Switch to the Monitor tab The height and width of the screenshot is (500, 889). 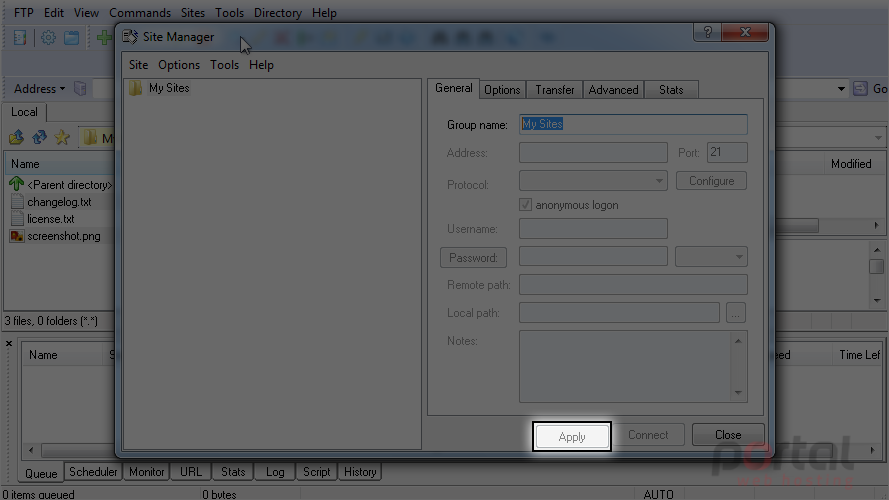point(147,472)
